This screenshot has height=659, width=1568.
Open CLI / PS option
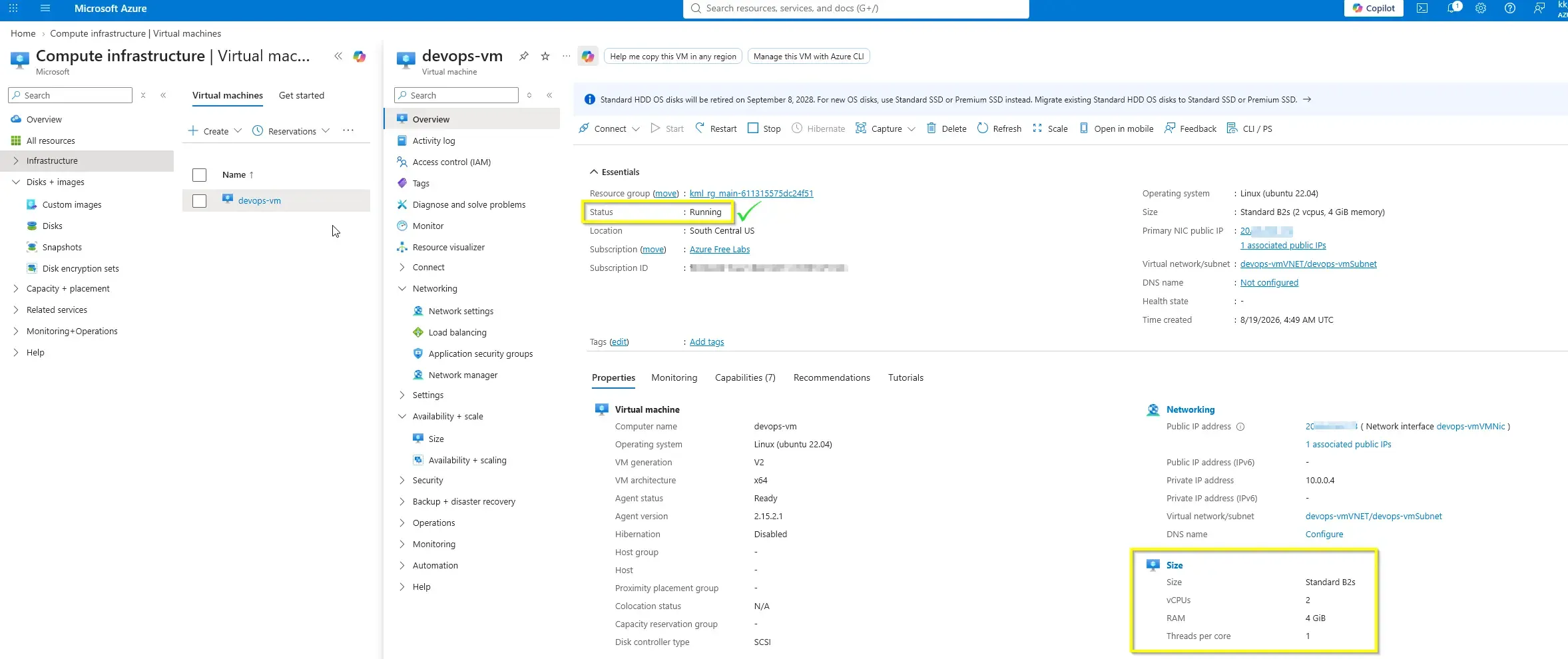tap(1249, 128)
